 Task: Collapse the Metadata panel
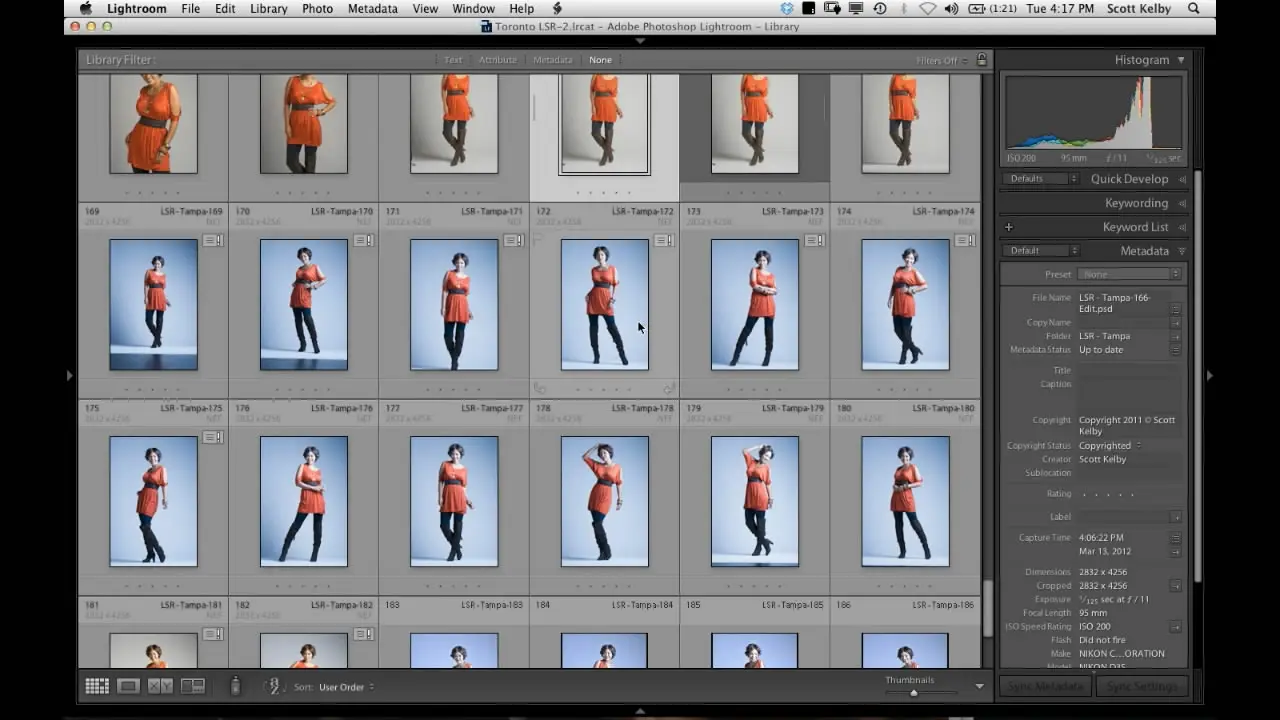click(x=1182, y=251)
